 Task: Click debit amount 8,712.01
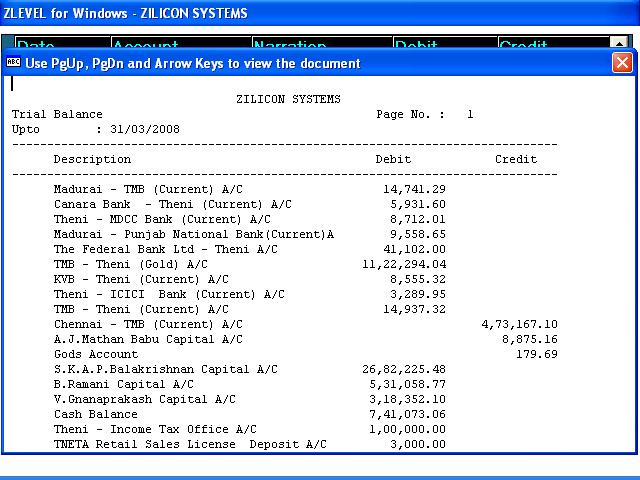418,220
